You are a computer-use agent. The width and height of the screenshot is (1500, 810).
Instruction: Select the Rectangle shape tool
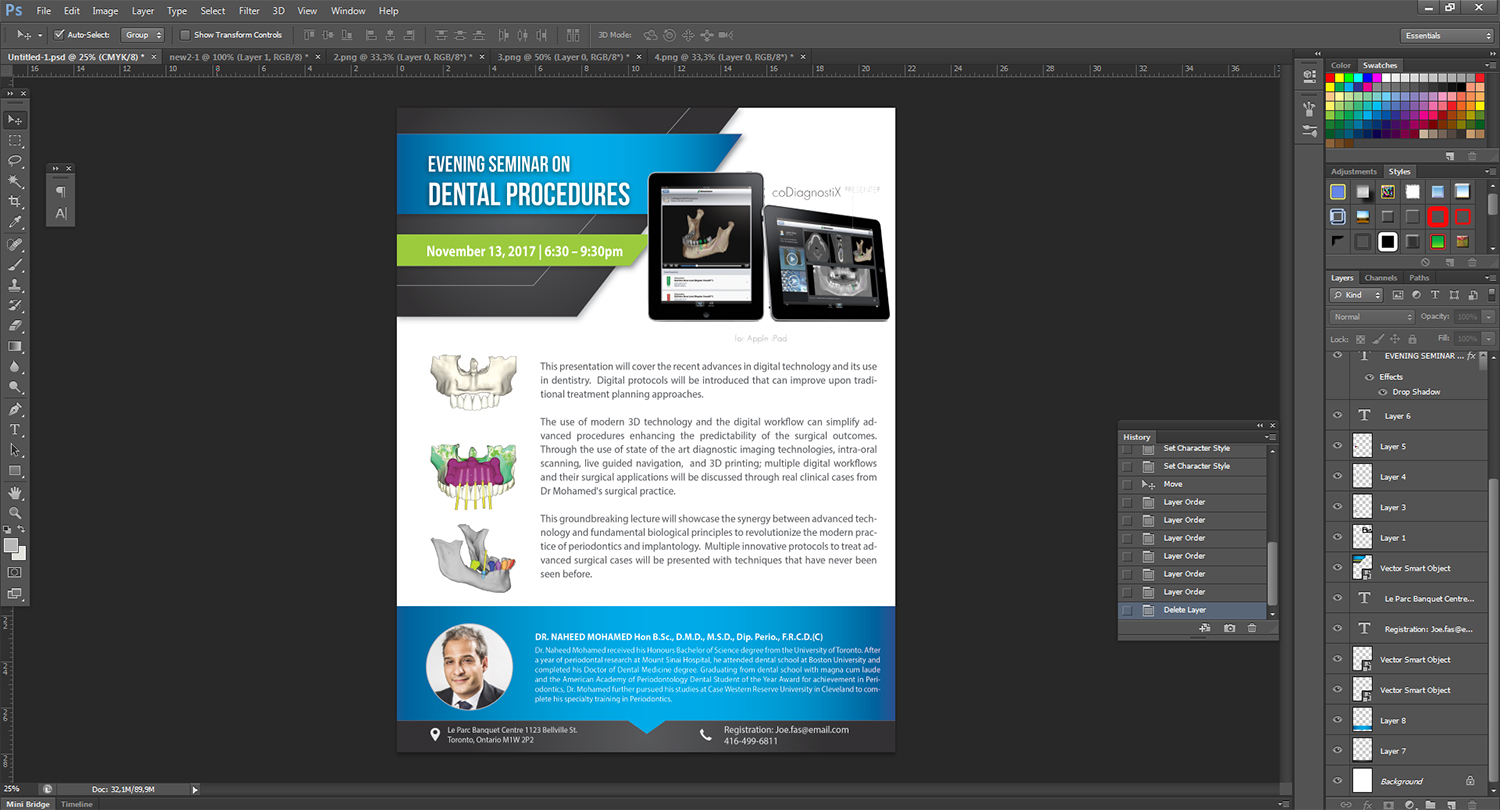click(15, 471)
